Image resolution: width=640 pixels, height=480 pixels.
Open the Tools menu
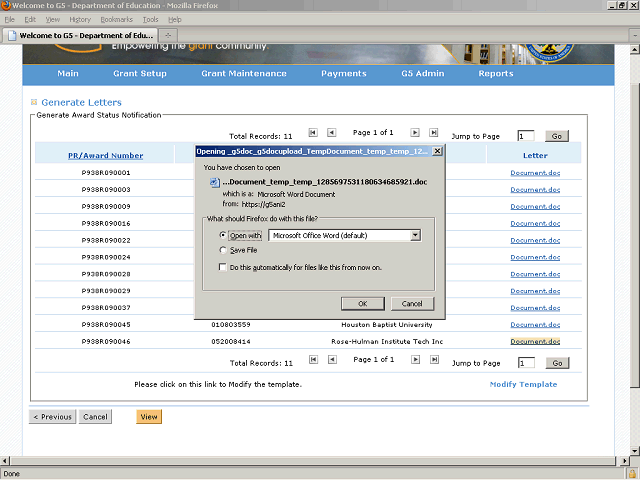(x=150, y=19)
